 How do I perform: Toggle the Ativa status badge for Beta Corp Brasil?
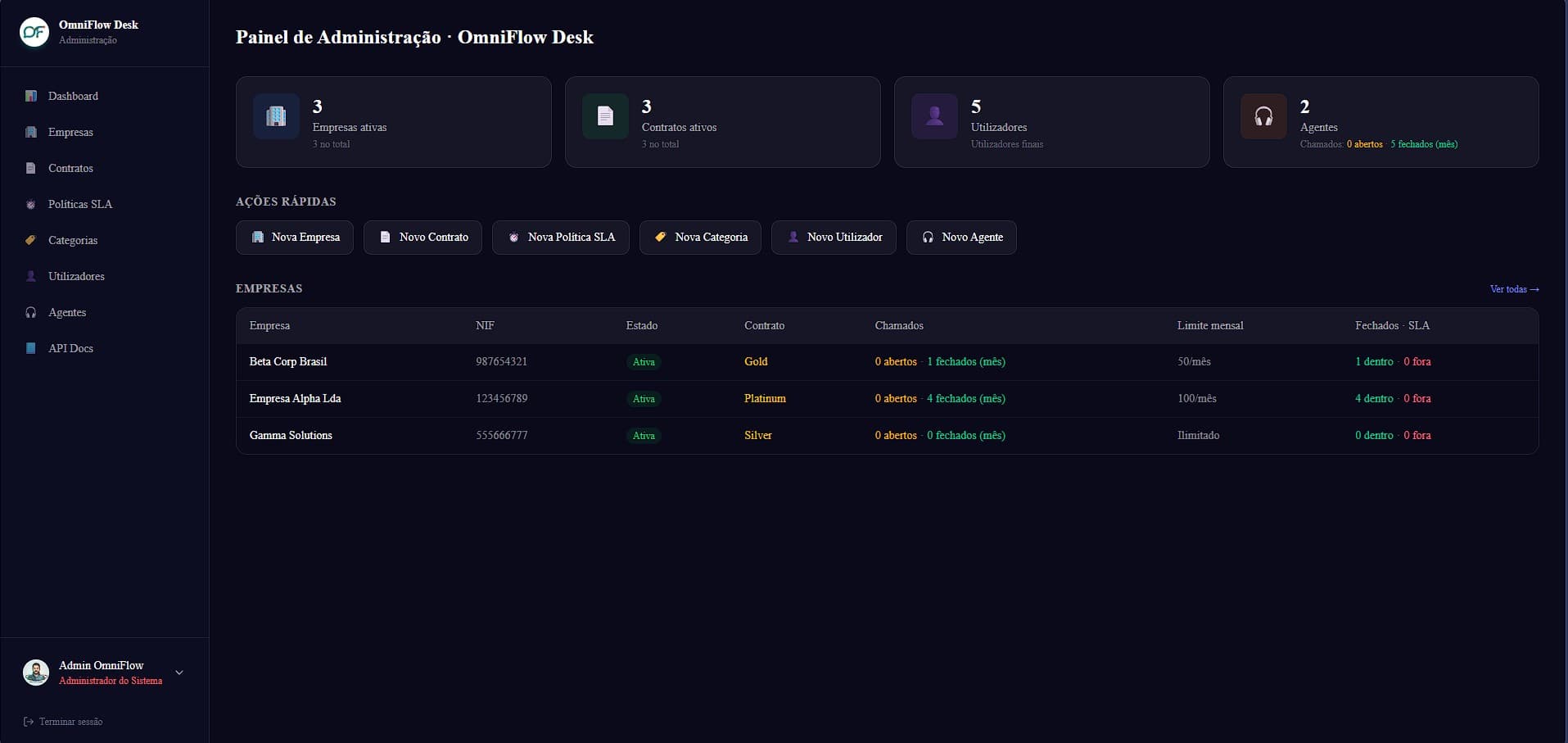click(644, 361)
